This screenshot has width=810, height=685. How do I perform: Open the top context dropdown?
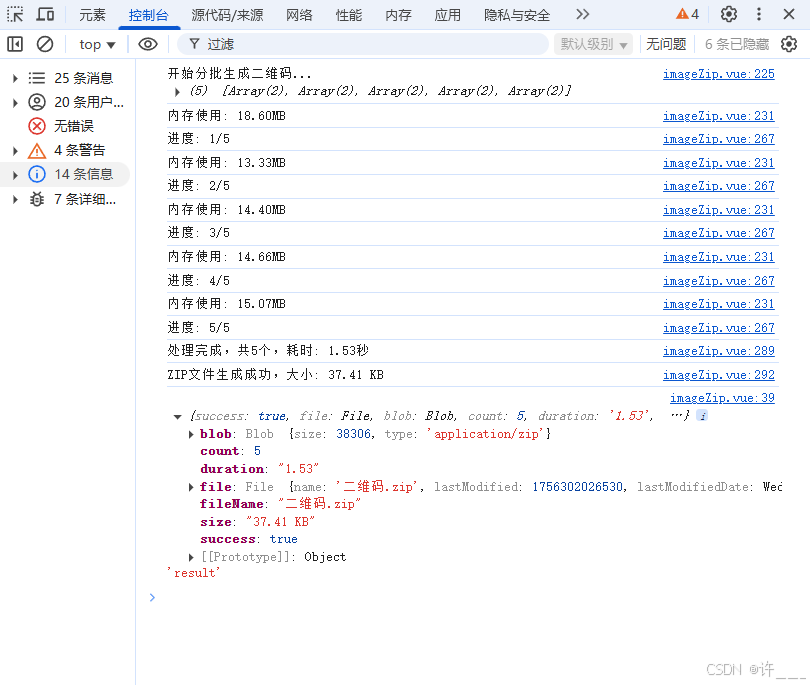coord(97,45)
